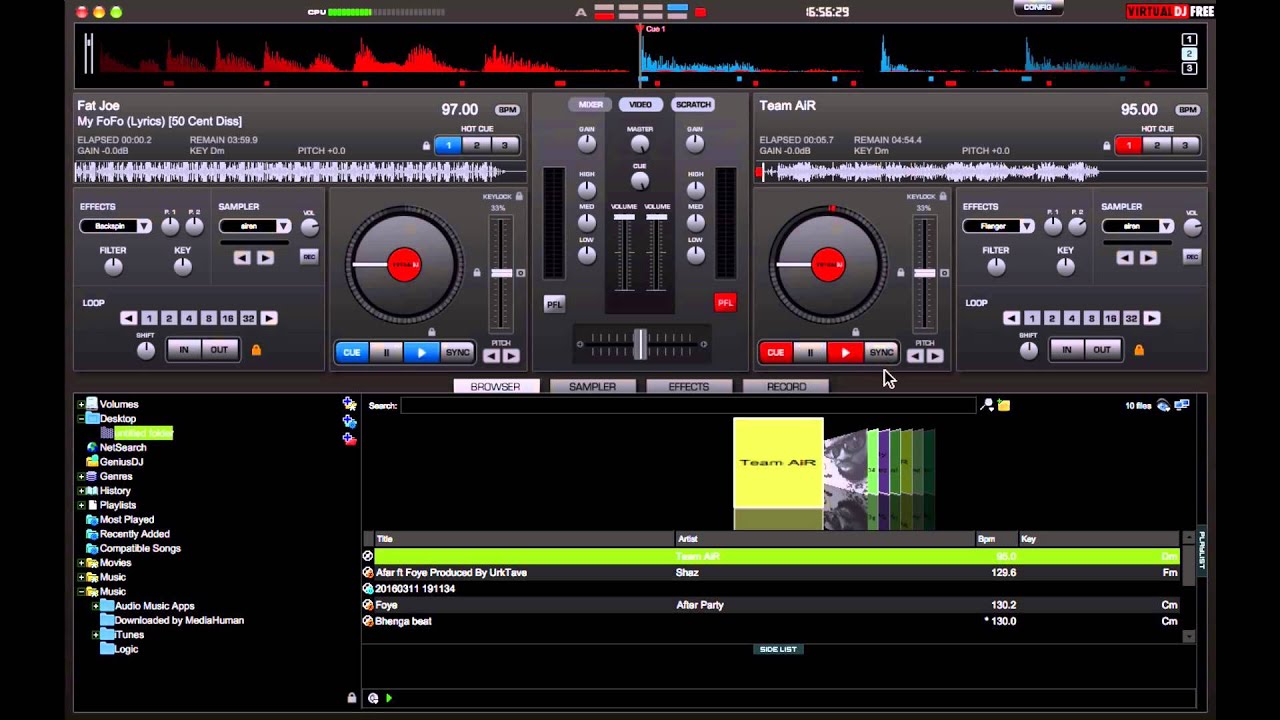
Task: Toggle right deck red PFL button
Action: pos(725,302)
